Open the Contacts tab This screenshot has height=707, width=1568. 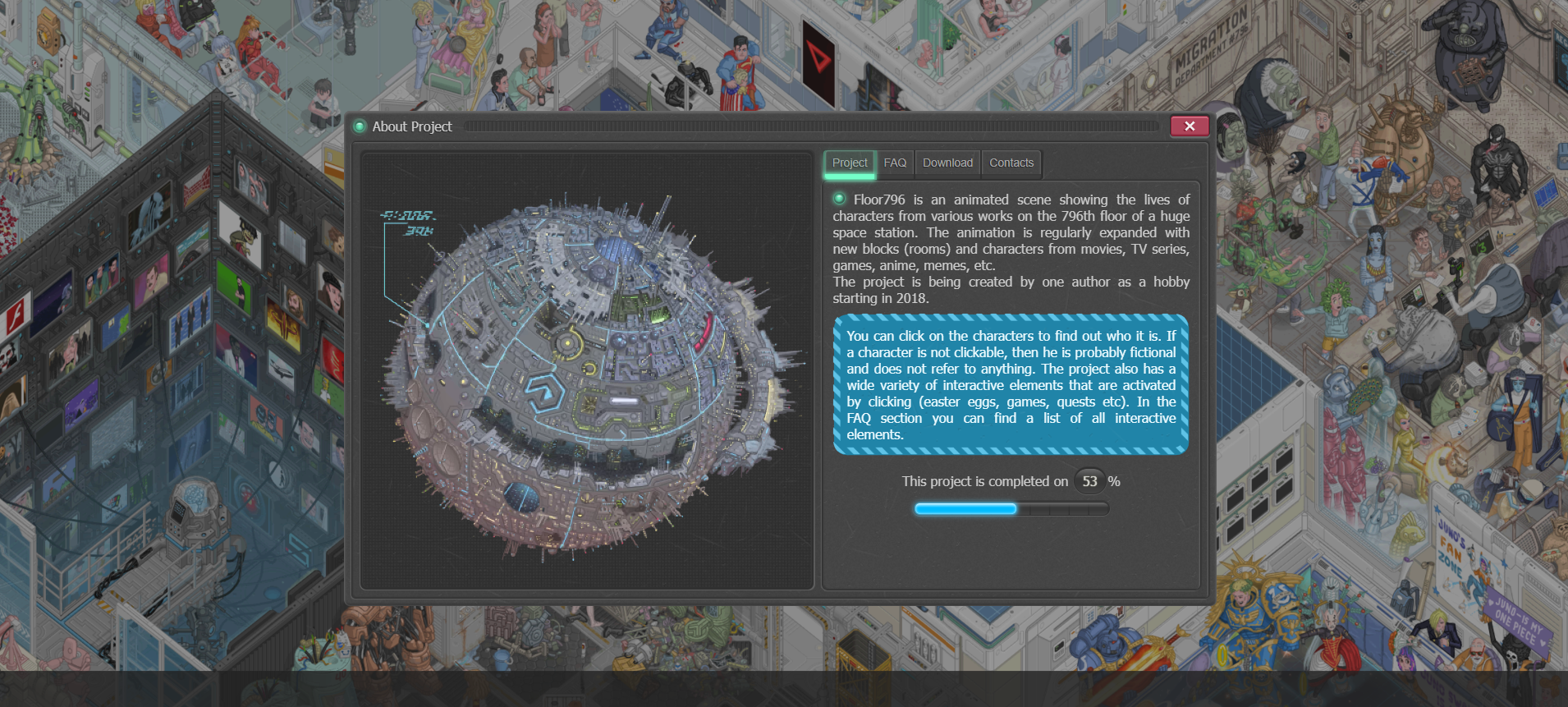1011,163
